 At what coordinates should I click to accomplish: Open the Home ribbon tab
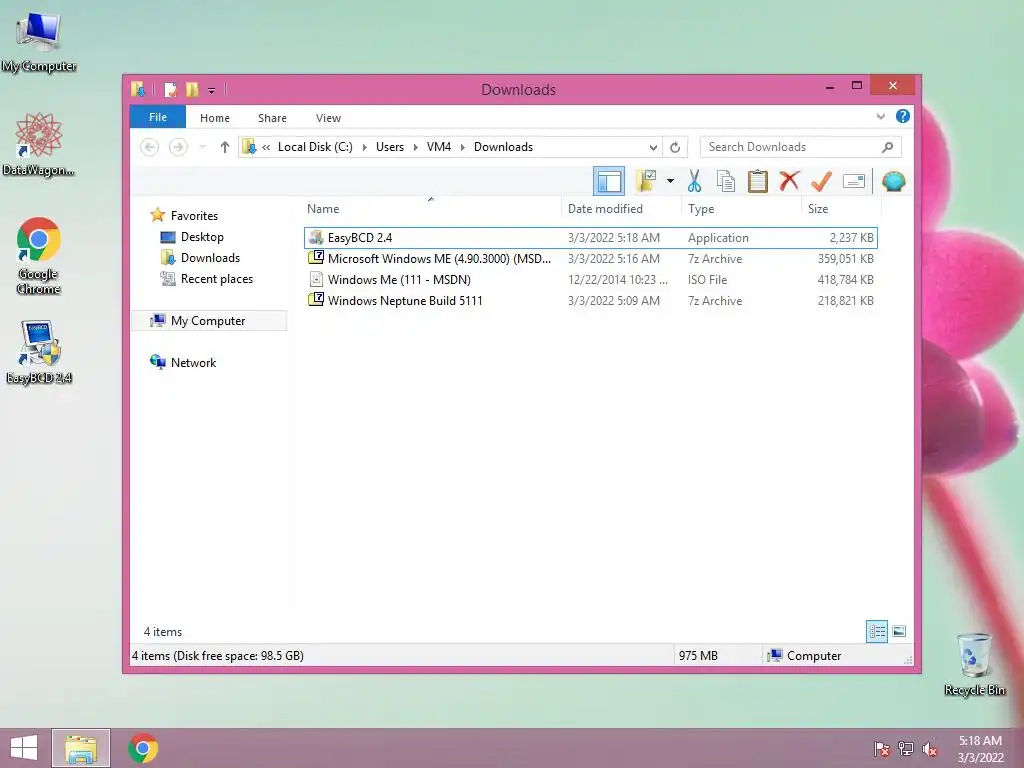click(215, 118)
